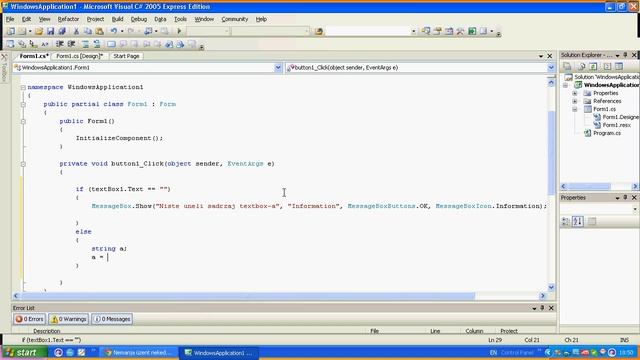
Task: Open Solution Explorer from the toolbar icon
Action: (x=426, y=31)
